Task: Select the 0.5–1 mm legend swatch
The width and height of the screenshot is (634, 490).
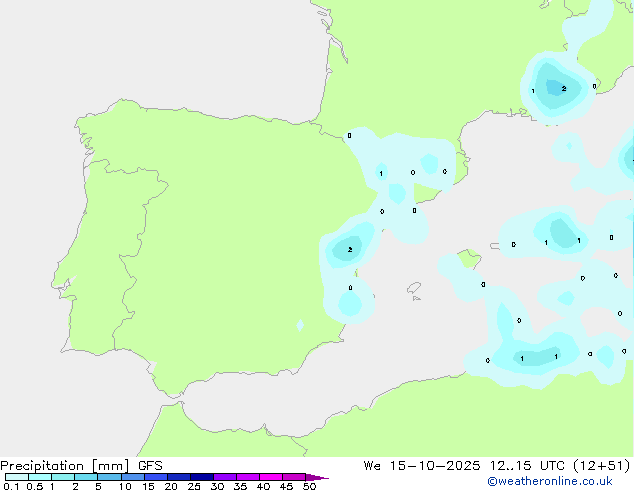Action: pos(40,477)
